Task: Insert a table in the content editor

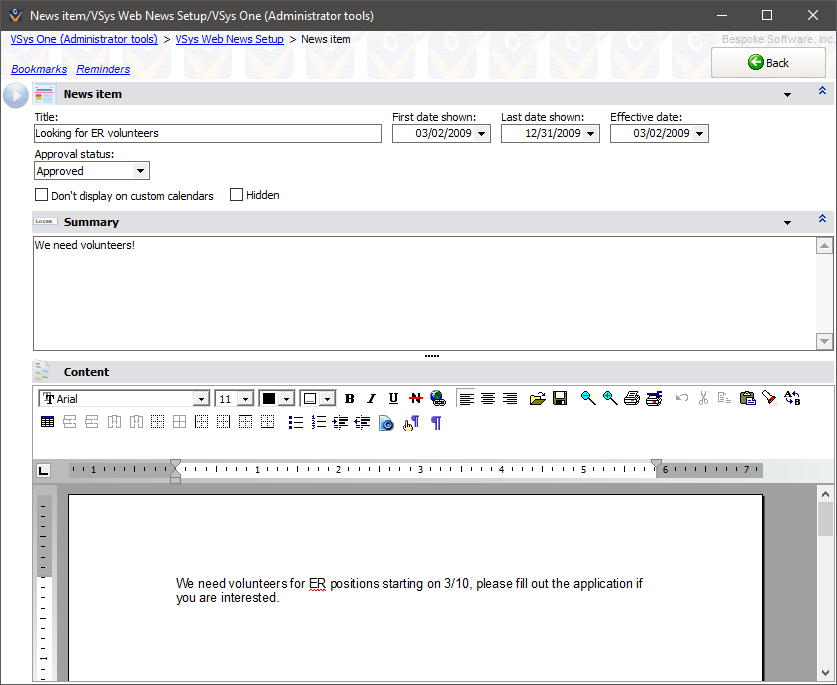Action: coord(47,423)
